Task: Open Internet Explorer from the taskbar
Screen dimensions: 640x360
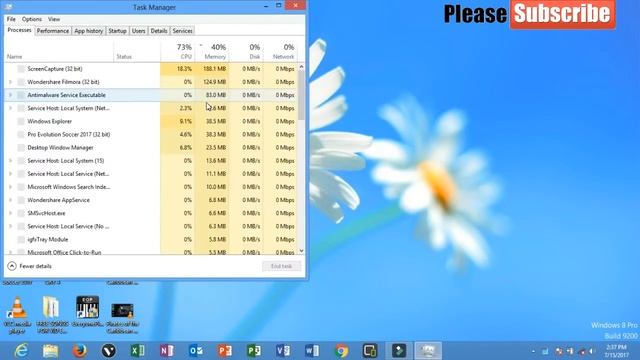Action: [21, 351]
